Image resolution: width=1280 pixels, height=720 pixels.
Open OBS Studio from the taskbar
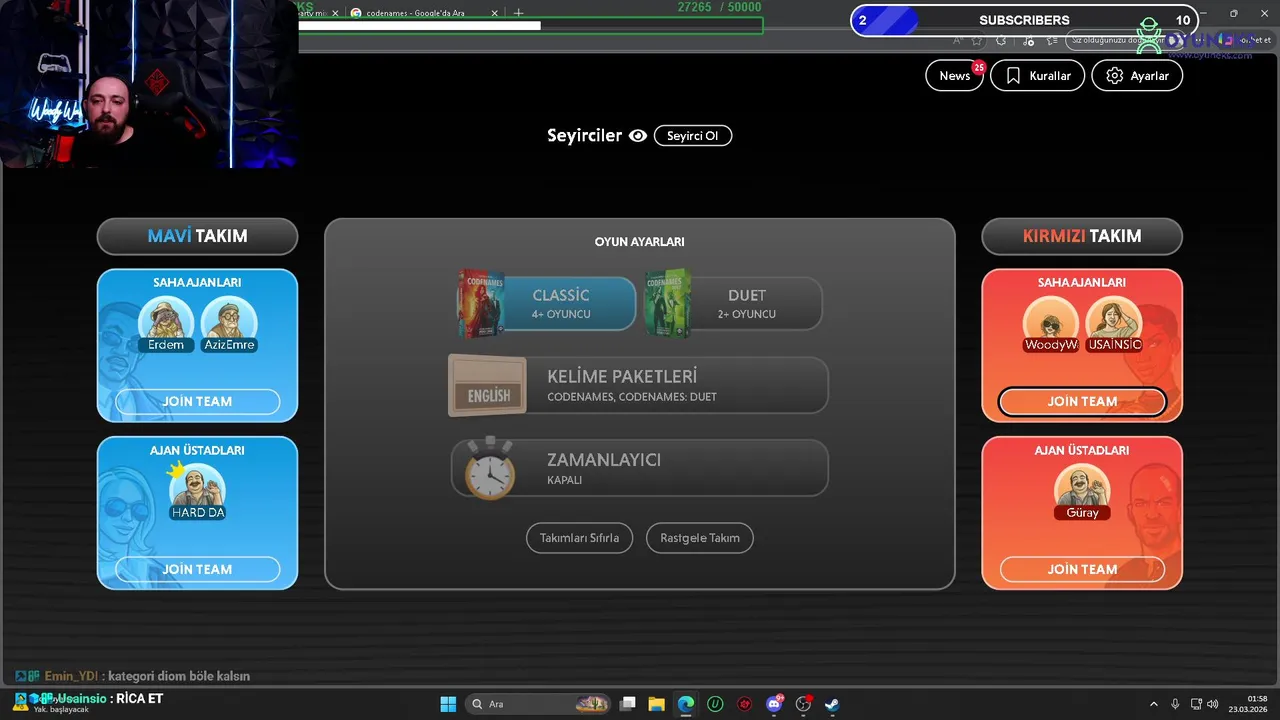coord(803,704)
